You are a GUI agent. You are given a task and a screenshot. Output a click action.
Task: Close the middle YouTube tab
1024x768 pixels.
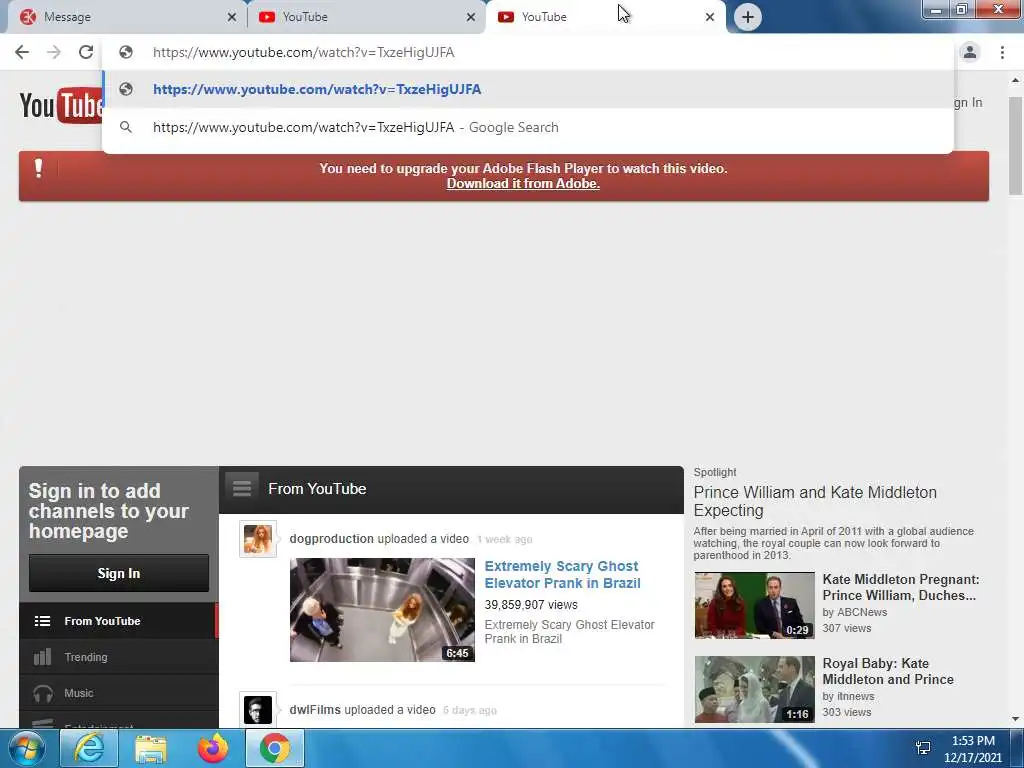(471, 17)
